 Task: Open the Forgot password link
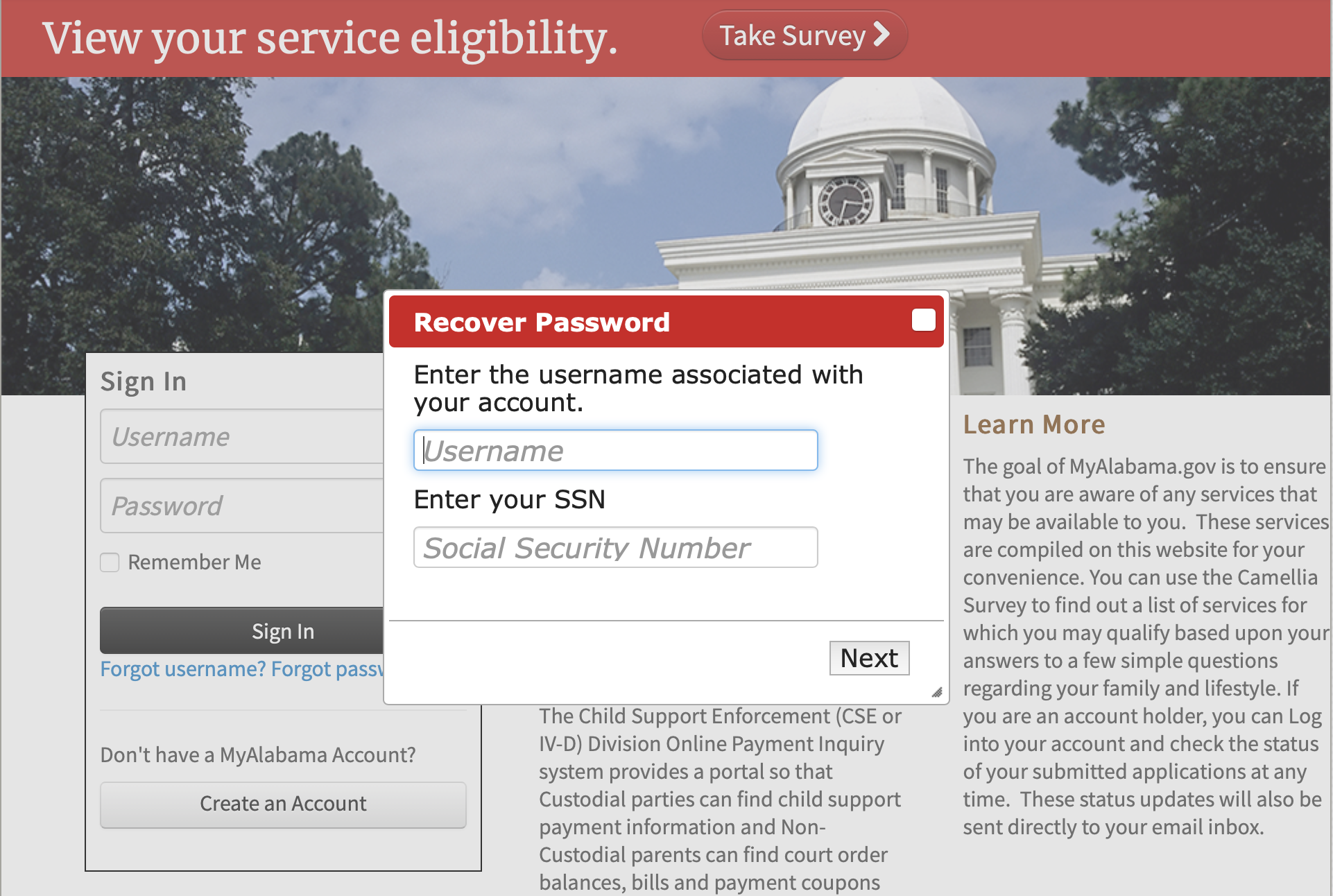point(327,669)
